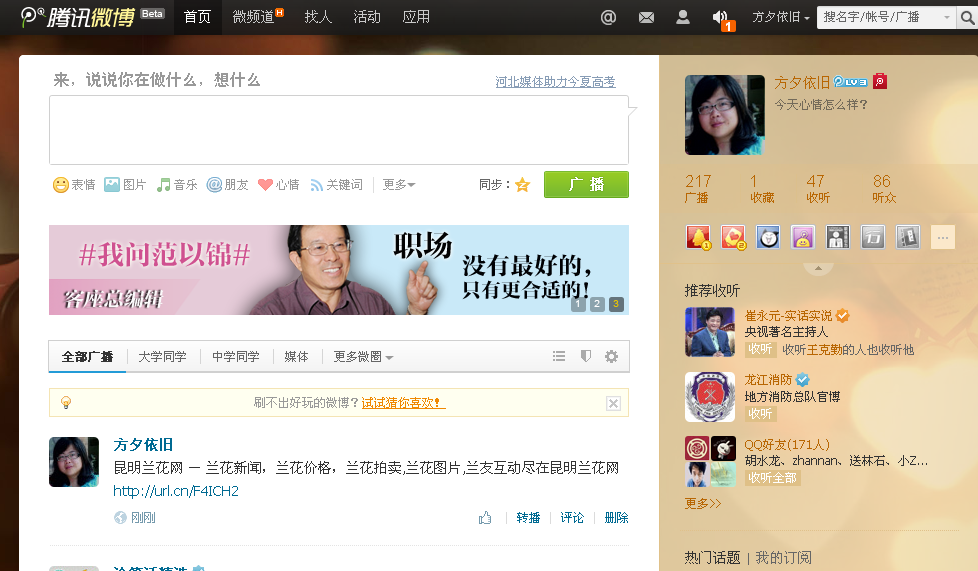Open the 找人 menu item
Image resolution: width=978 pixels, height=571 pixels.
click(318, 17)
